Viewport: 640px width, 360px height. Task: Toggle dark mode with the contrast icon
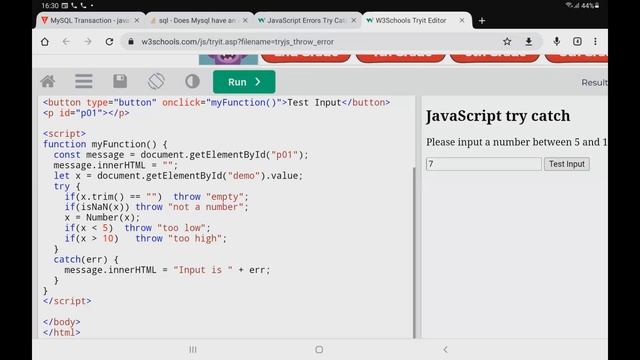[192, 81]
